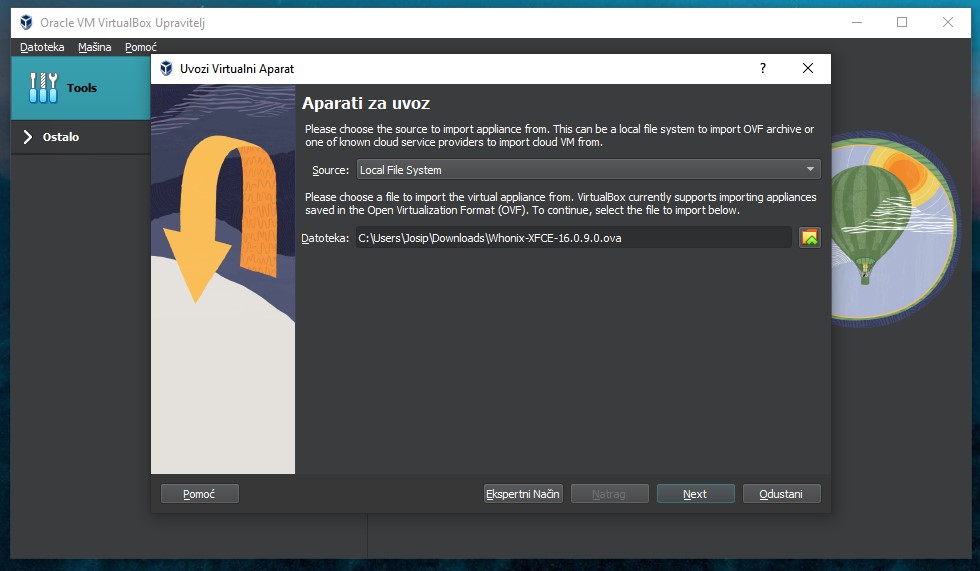
Task: Switch to Ekspertni Način
Action: pos(523,494)
